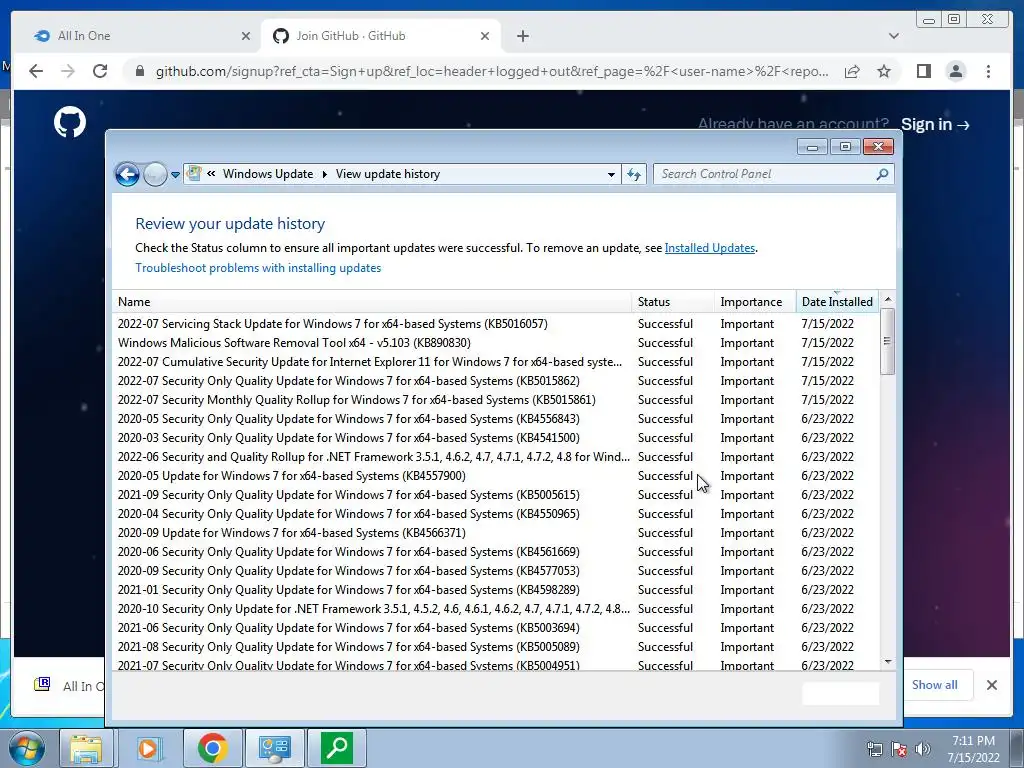Screen dimensions: 1024x768
Task: Select the KB4556843 update entry
Action: [x=495, y=419]
